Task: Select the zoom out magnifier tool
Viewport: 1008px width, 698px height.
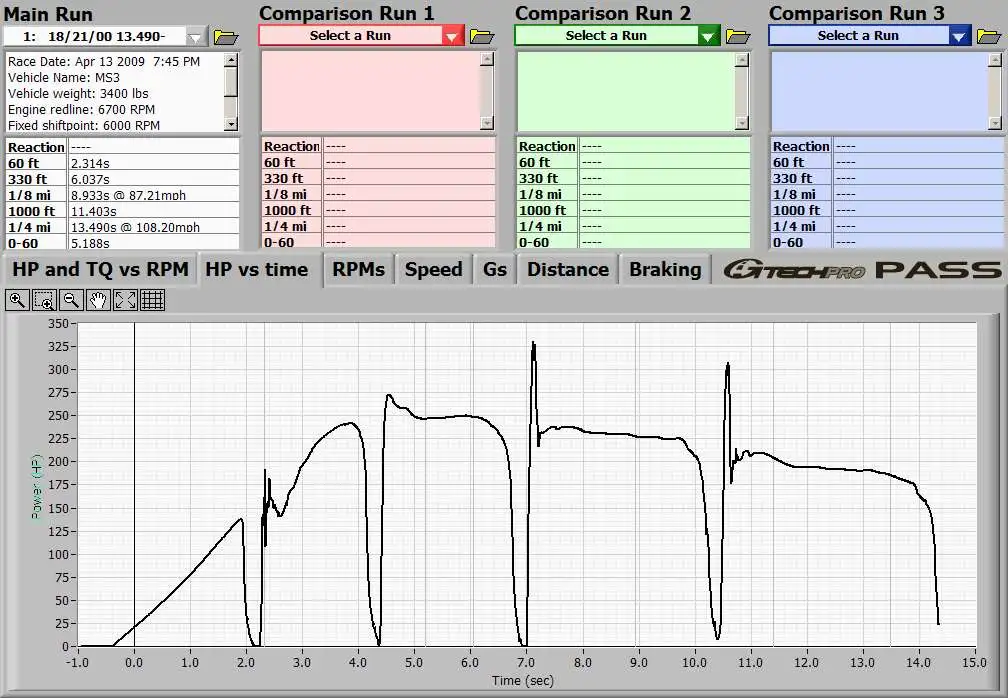Action: pos(71,300)
